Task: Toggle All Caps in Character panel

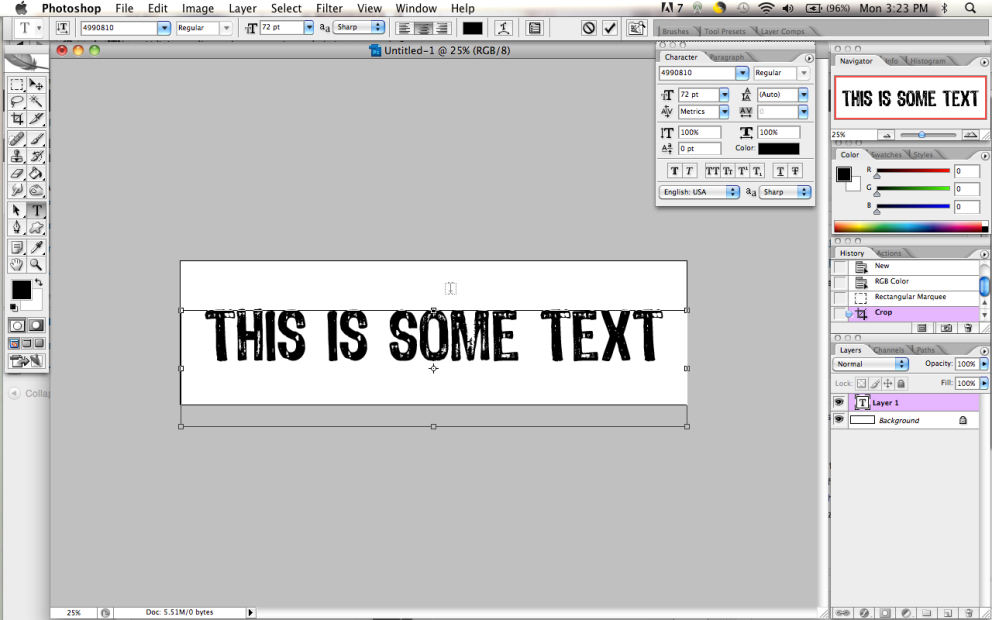Action: 712,171
